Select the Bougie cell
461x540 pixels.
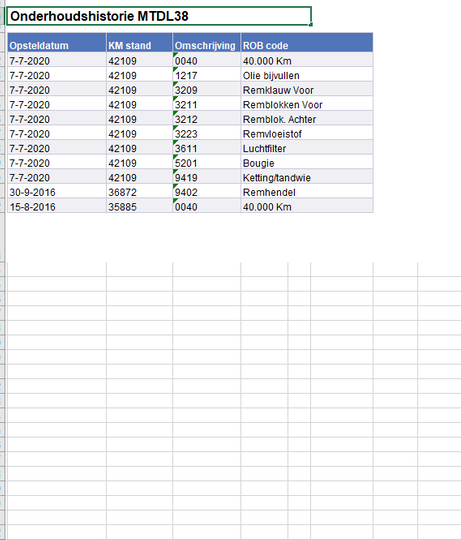307,162
